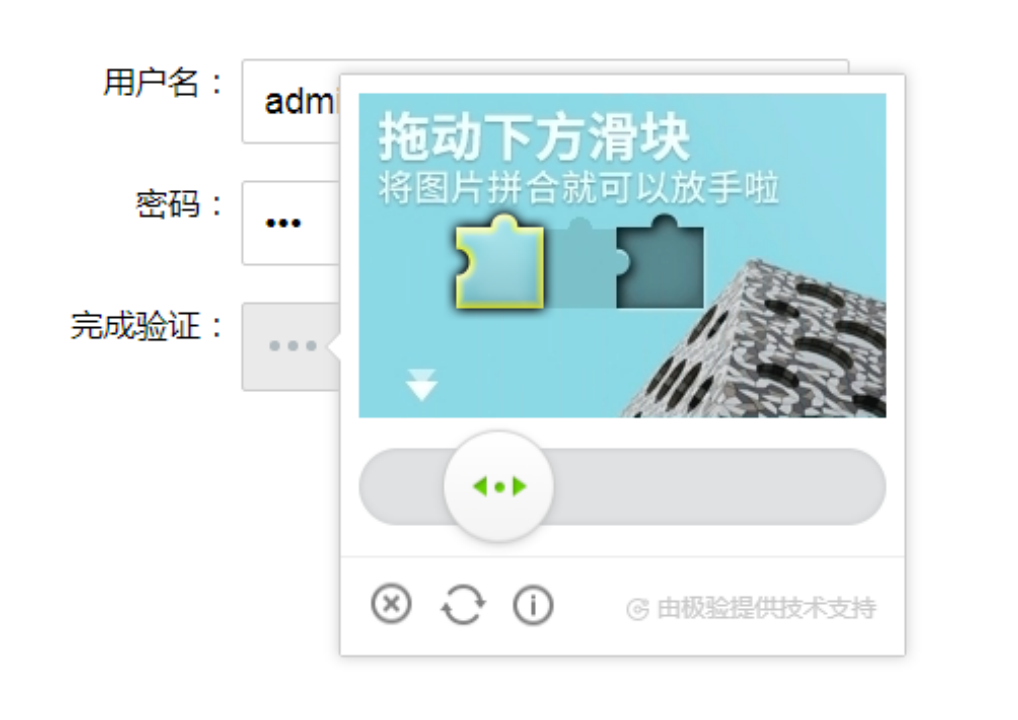Refresh the captcha puzzle image
The image size is (1018, 720).
[x=462, y=604]
